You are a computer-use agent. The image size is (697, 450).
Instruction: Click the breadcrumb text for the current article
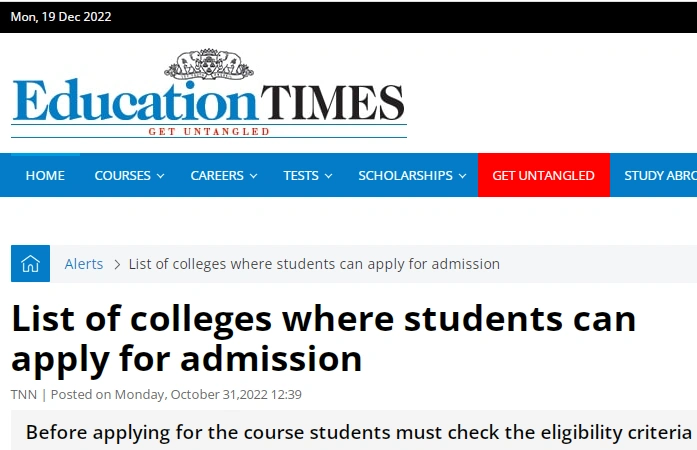click(x=314, y=264)
